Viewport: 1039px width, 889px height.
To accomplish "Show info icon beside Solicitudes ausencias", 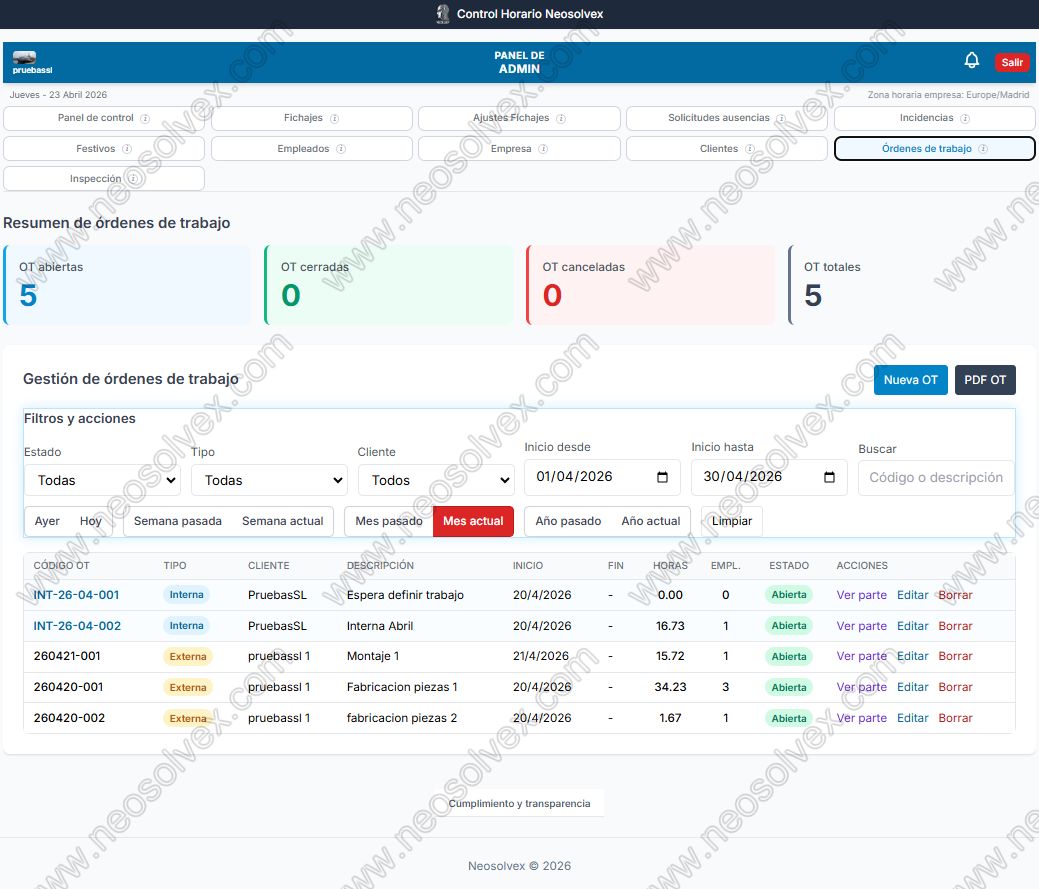I will pos(781,119).
